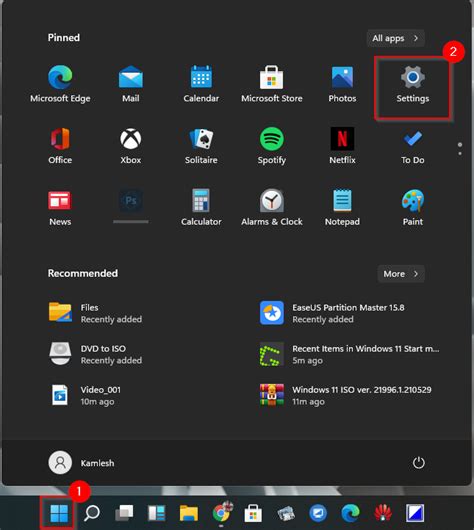Launch the Office app

coord(60,145)
